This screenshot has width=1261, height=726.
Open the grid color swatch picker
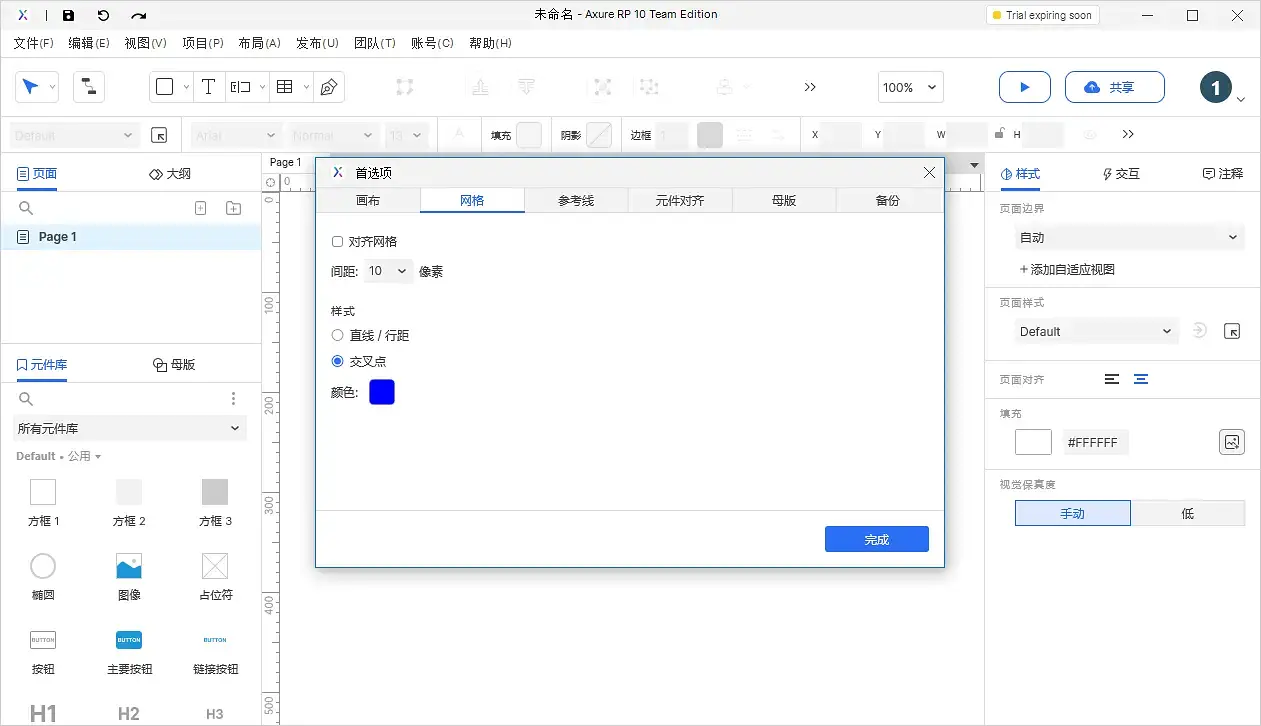coord(381,392)
